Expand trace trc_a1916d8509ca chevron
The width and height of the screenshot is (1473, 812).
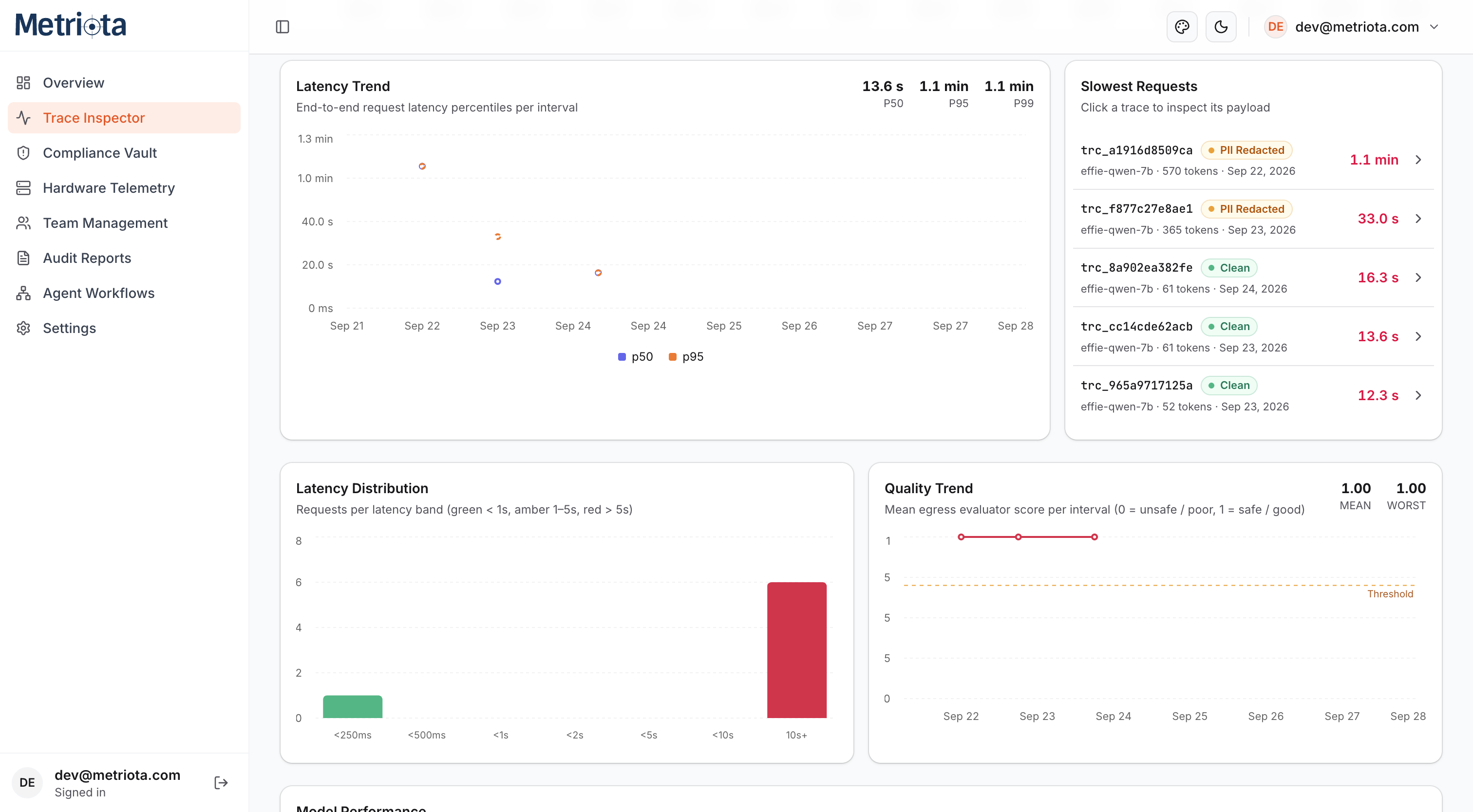1418,160
